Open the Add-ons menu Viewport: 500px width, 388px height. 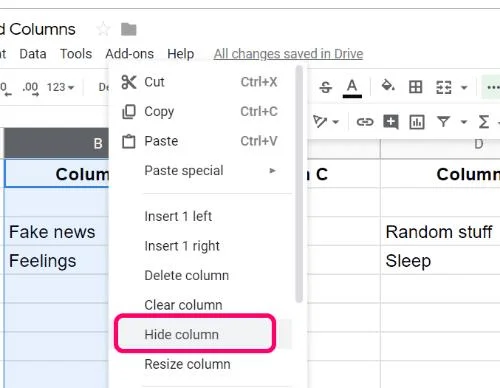point(130,54)
